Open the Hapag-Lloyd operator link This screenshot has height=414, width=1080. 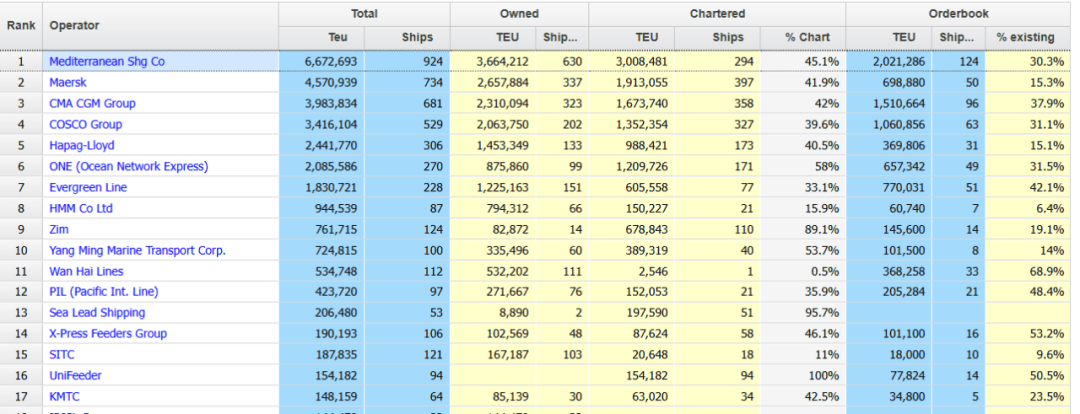[82, 145]
